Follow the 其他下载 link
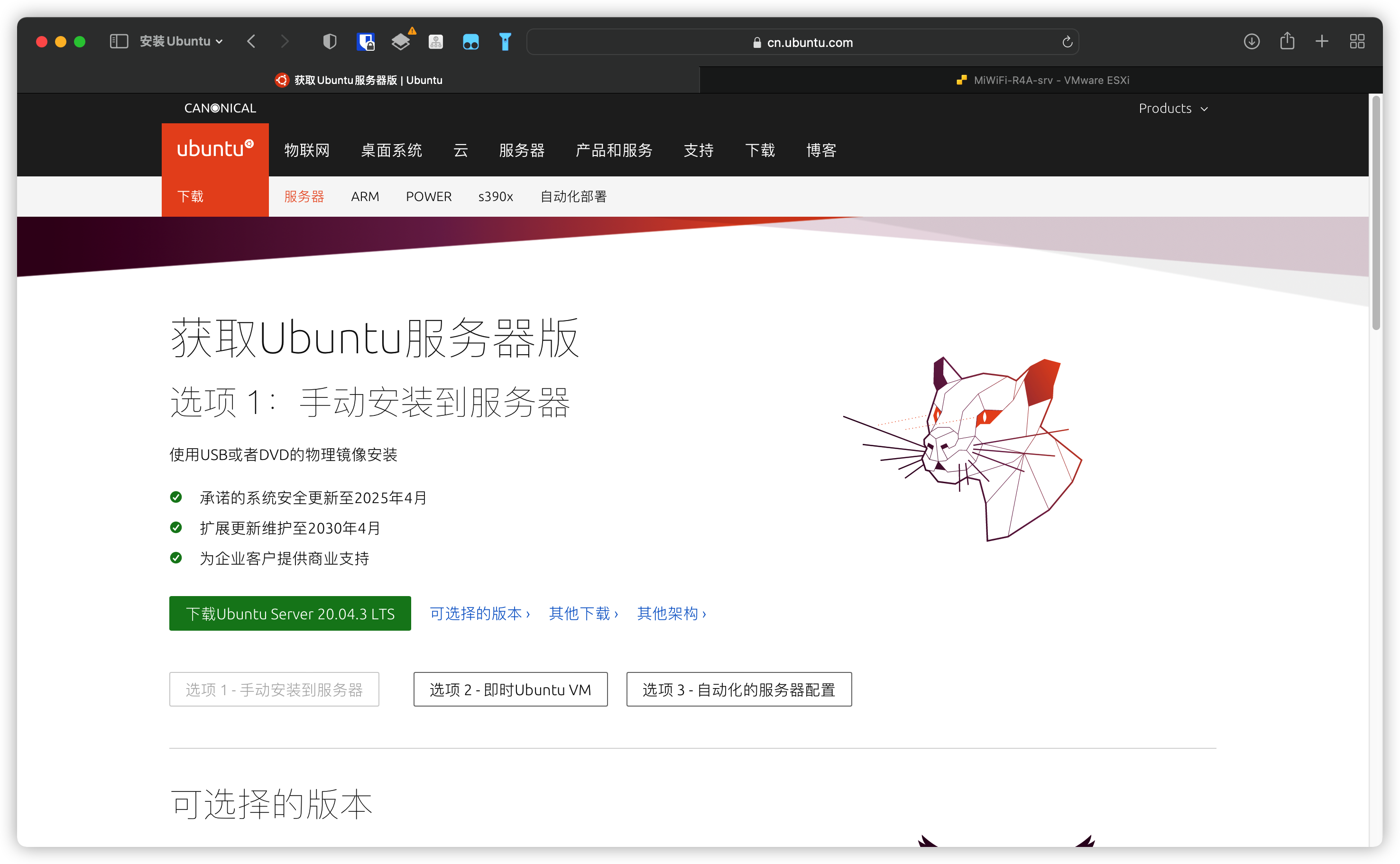Viewport: 1400px width, 864px height. (583, 614)
